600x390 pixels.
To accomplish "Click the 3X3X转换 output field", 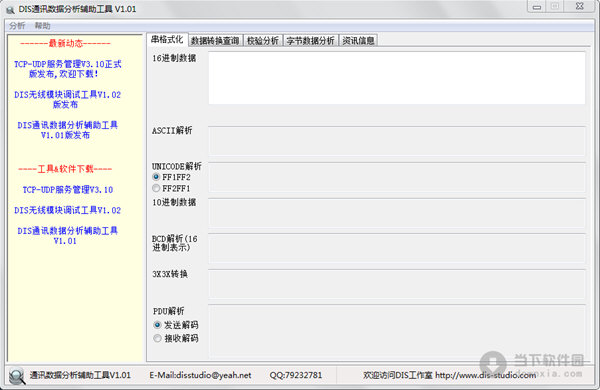I will pyautogui.click(x=397, y=284).
